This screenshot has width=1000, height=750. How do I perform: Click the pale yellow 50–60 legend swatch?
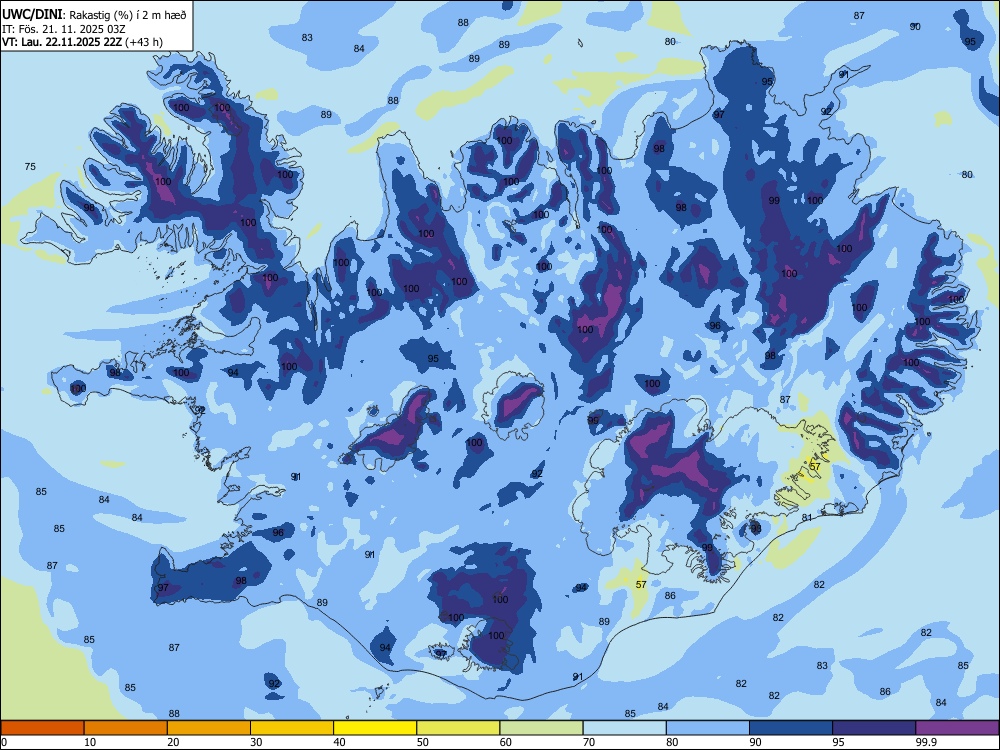pyautogui.click(x=458, y=728)
